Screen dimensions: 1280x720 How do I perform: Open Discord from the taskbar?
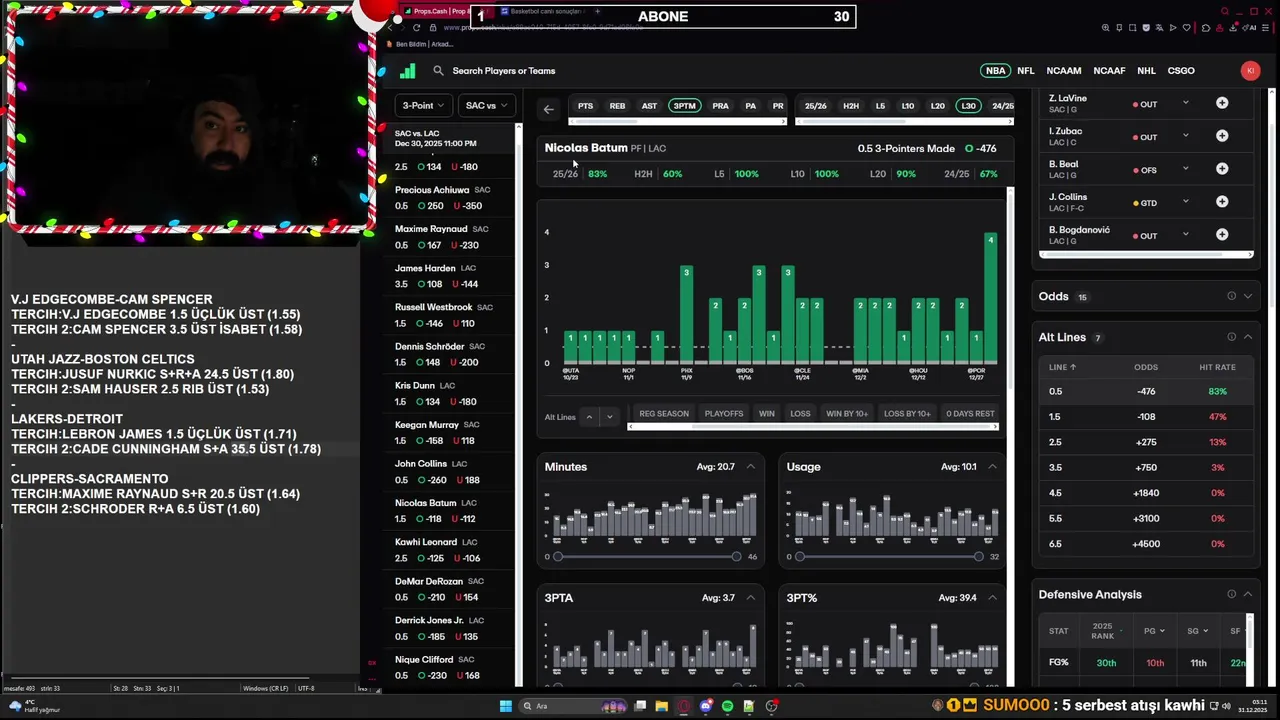coord(706,706)
